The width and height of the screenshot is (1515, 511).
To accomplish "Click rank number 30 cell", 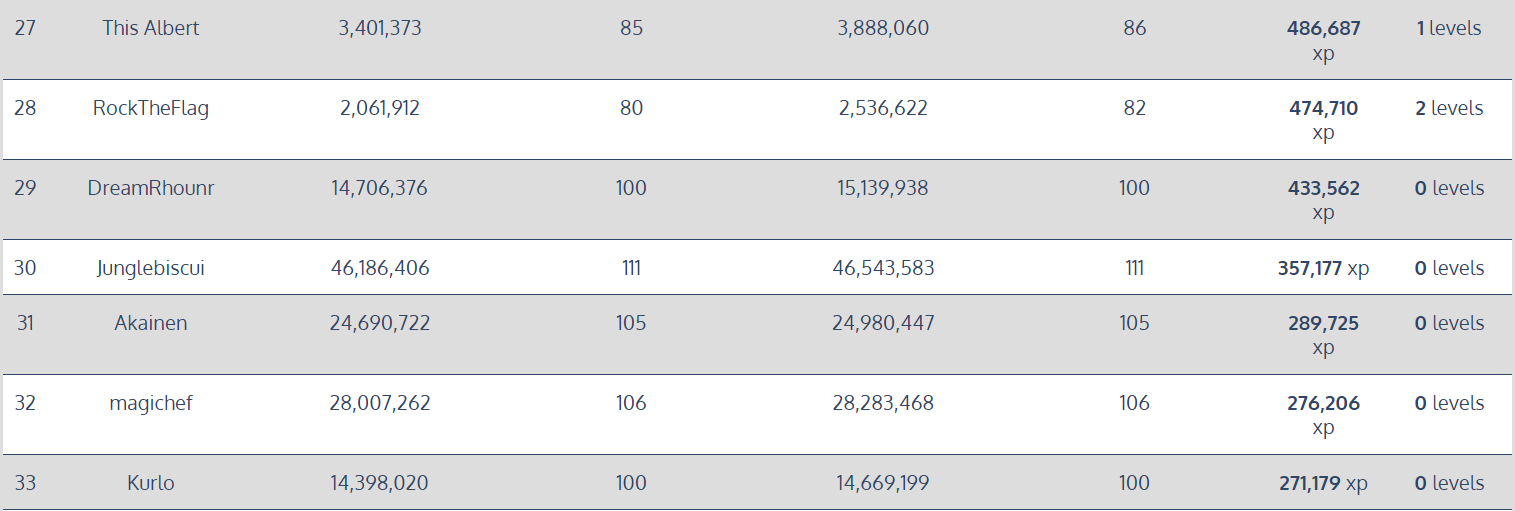I will 25,268.
